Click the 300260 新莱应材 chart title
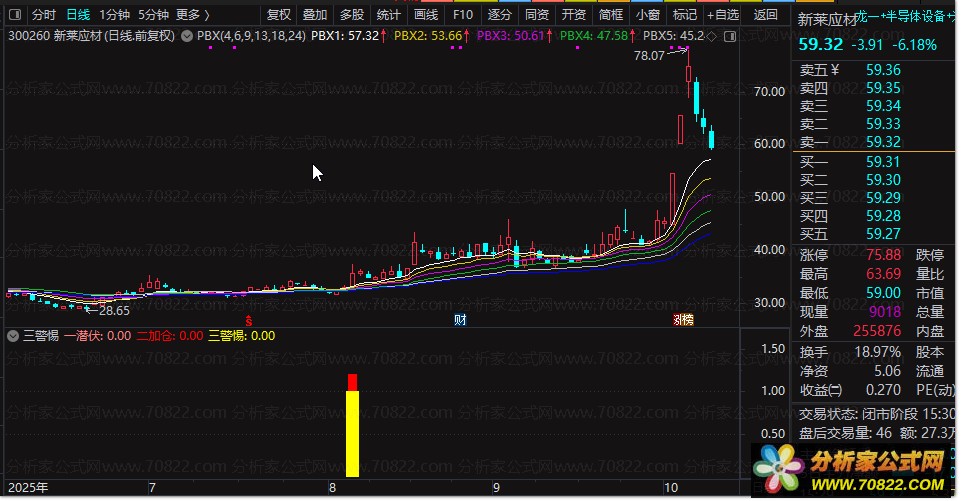This screenshot has width=961, height=501. pos(91,36)
